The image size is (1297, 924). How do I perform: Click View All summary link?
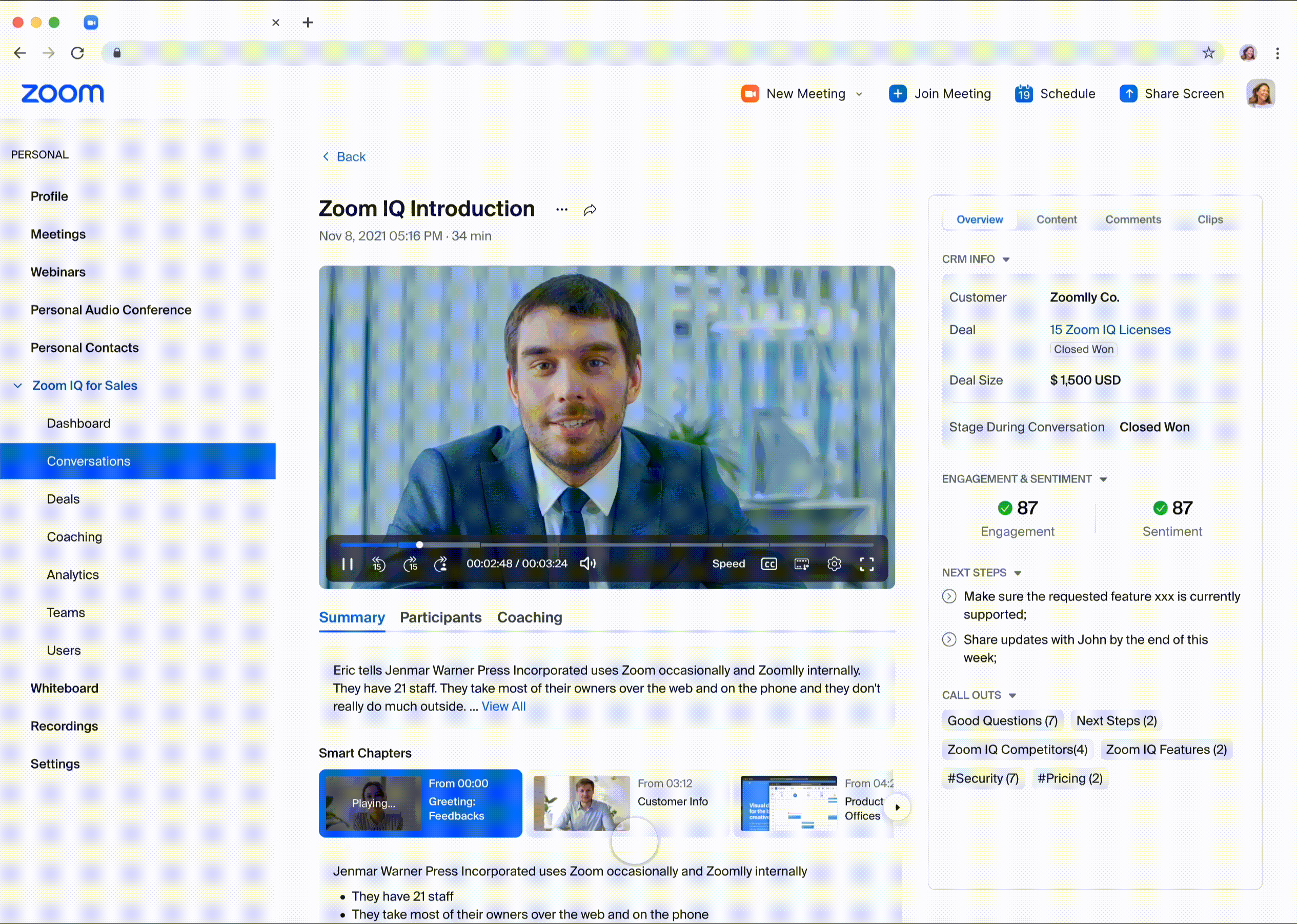[503, 706]
